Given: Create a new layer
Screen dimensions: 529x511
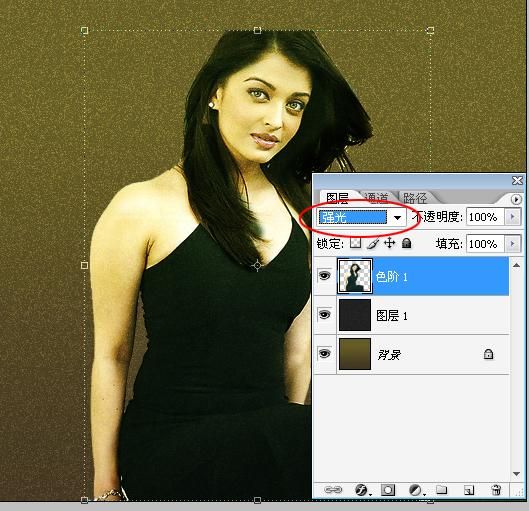Looking at the screenshot, I should pyautogui.click(x=469, y=490).
